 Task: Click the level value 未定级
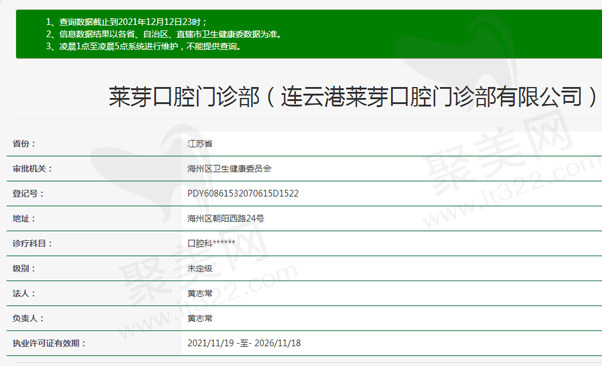point(200,268)
